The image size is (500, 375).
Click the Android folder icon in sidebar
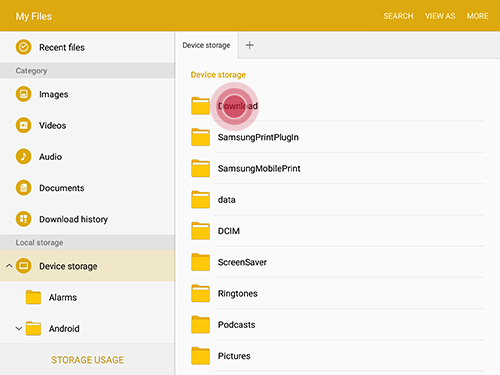point(33,328)
